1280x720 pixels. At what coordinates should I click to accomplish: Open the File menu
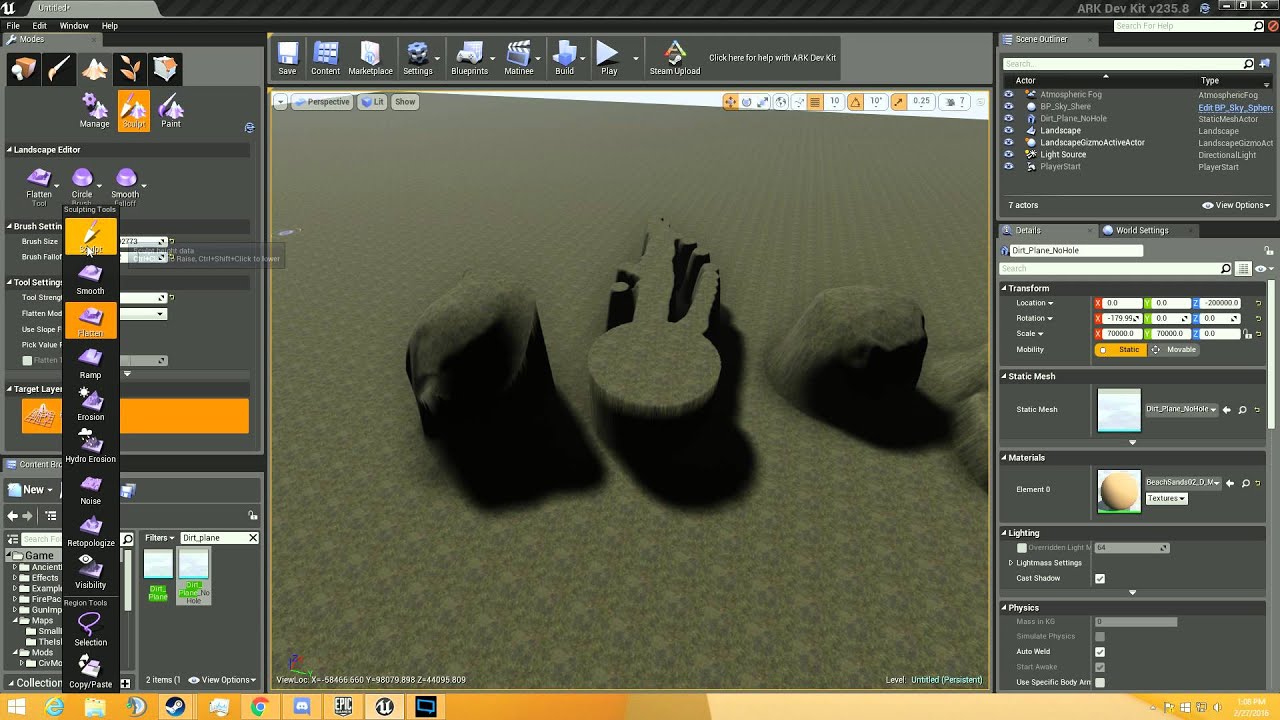[13, 26]
